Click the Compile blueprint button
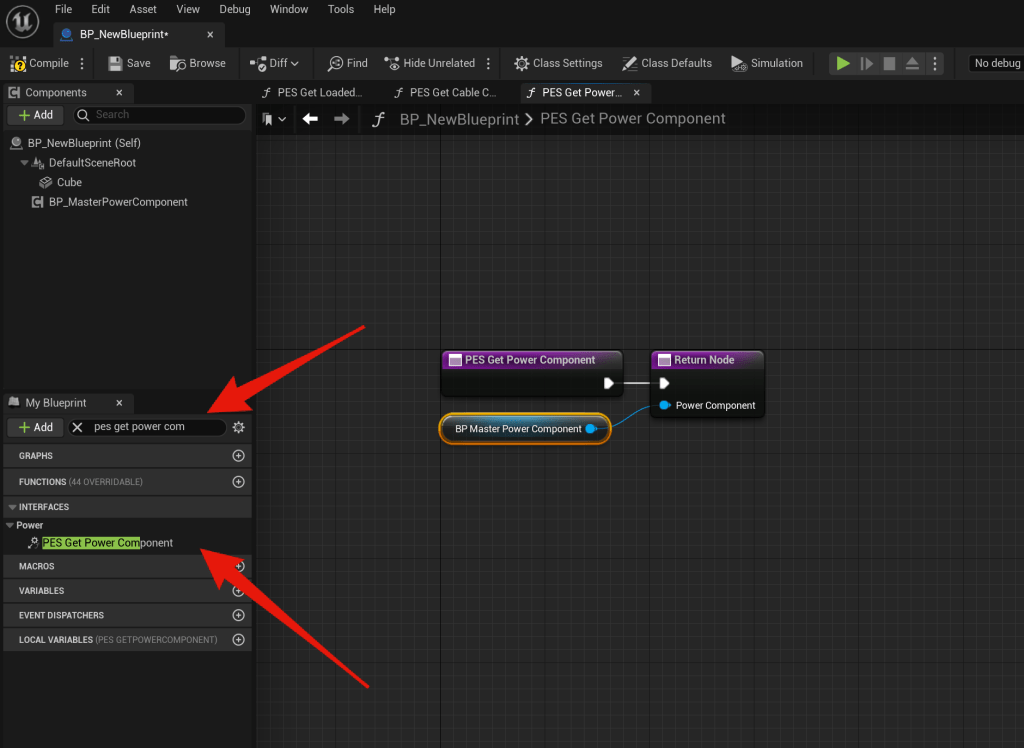 tap(40, 63)
